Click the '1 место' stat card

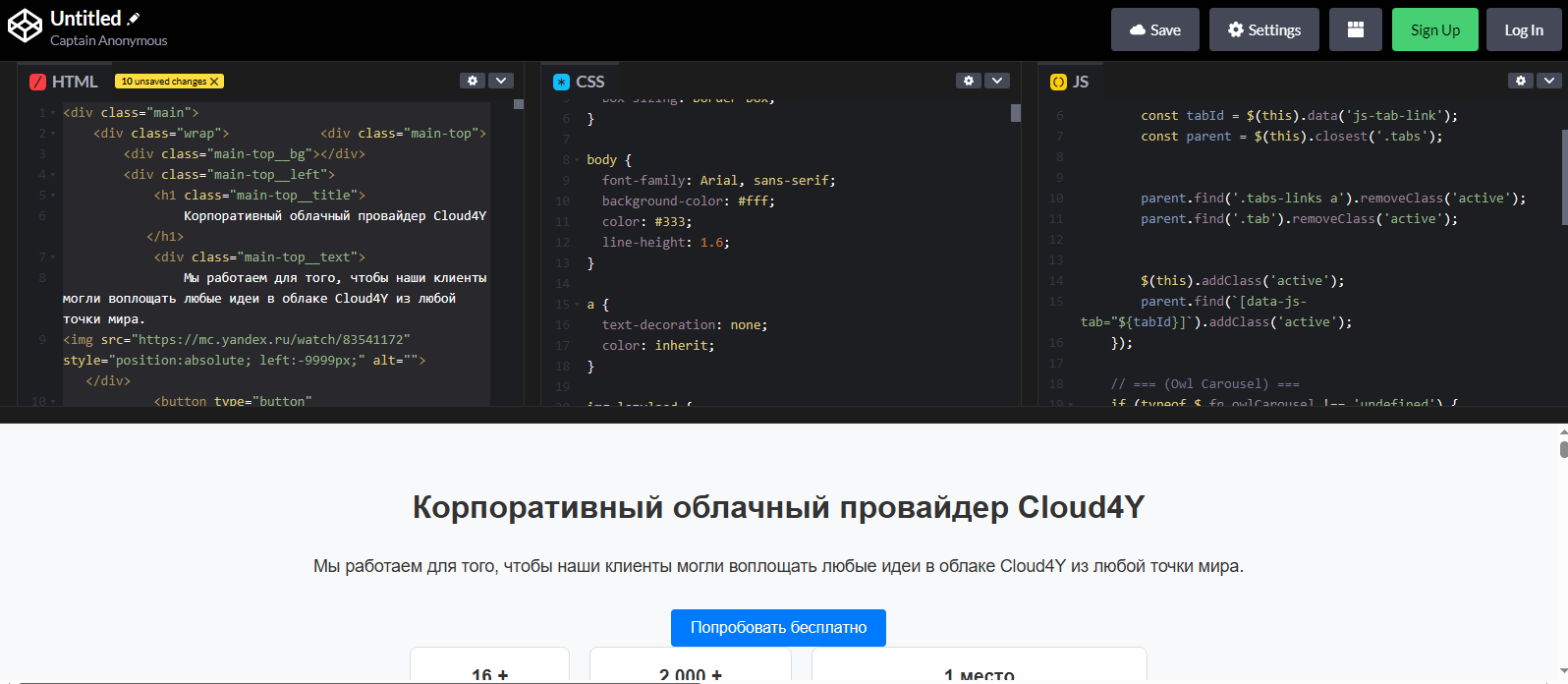pos(979,666)
